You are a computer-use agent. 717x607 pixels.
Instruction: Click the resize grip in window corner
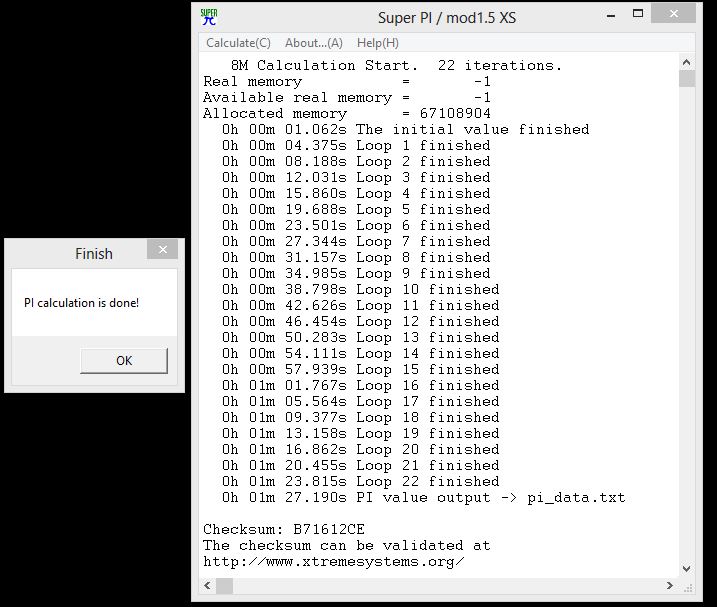tap(687, 587)
